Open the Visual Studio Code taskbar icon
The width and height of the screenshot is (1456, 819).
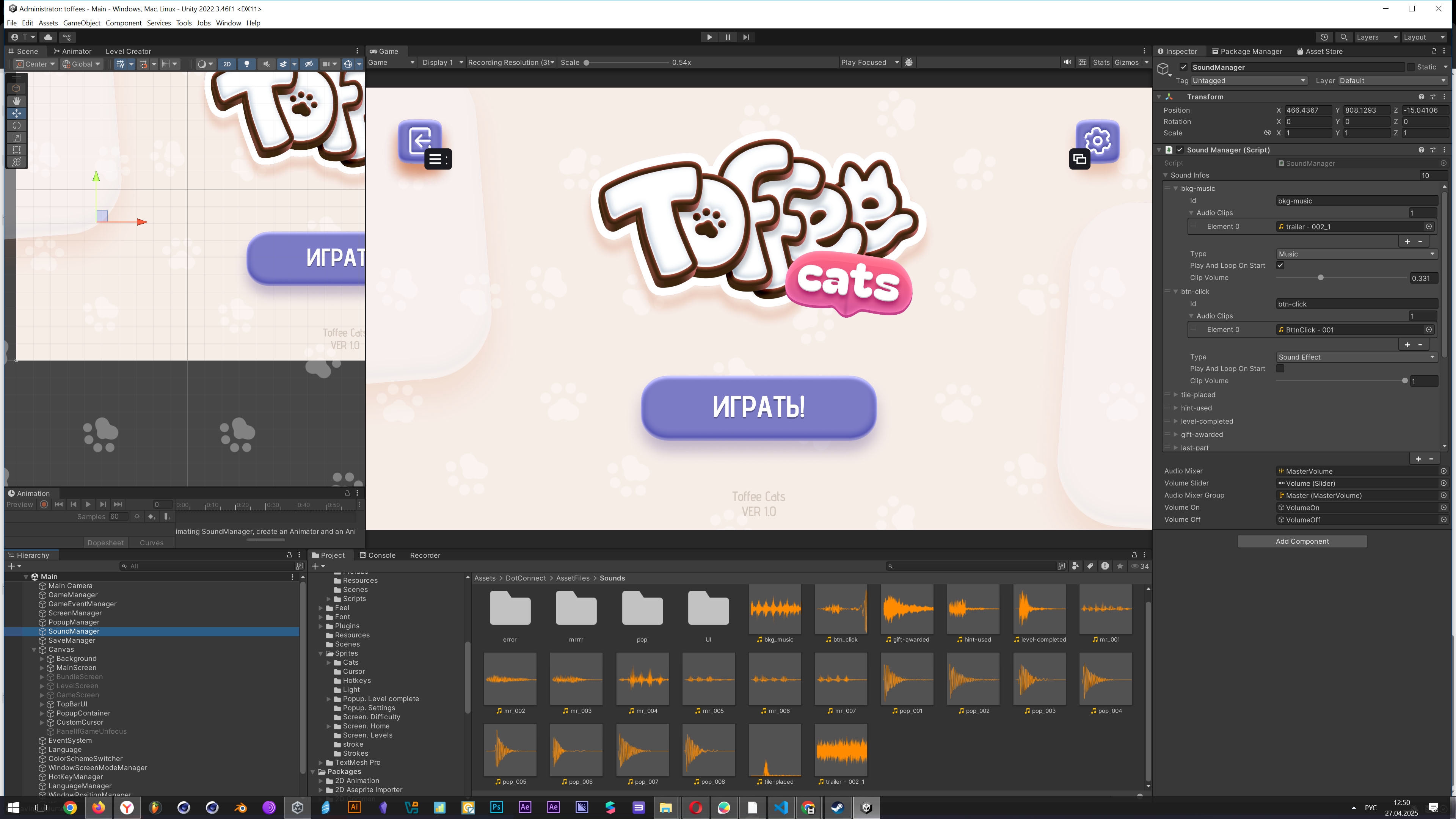click(x=781, y=807)
